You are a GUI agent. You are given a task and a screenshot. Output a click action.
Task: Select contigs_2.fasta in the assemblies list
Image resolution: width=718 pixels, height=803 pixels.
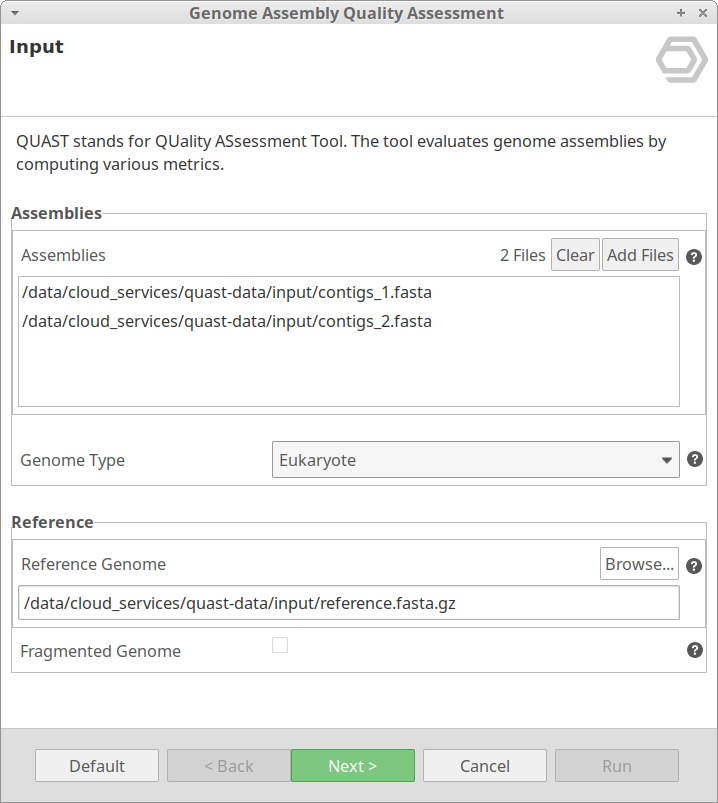pyautogui.click(x=226, y=321)
